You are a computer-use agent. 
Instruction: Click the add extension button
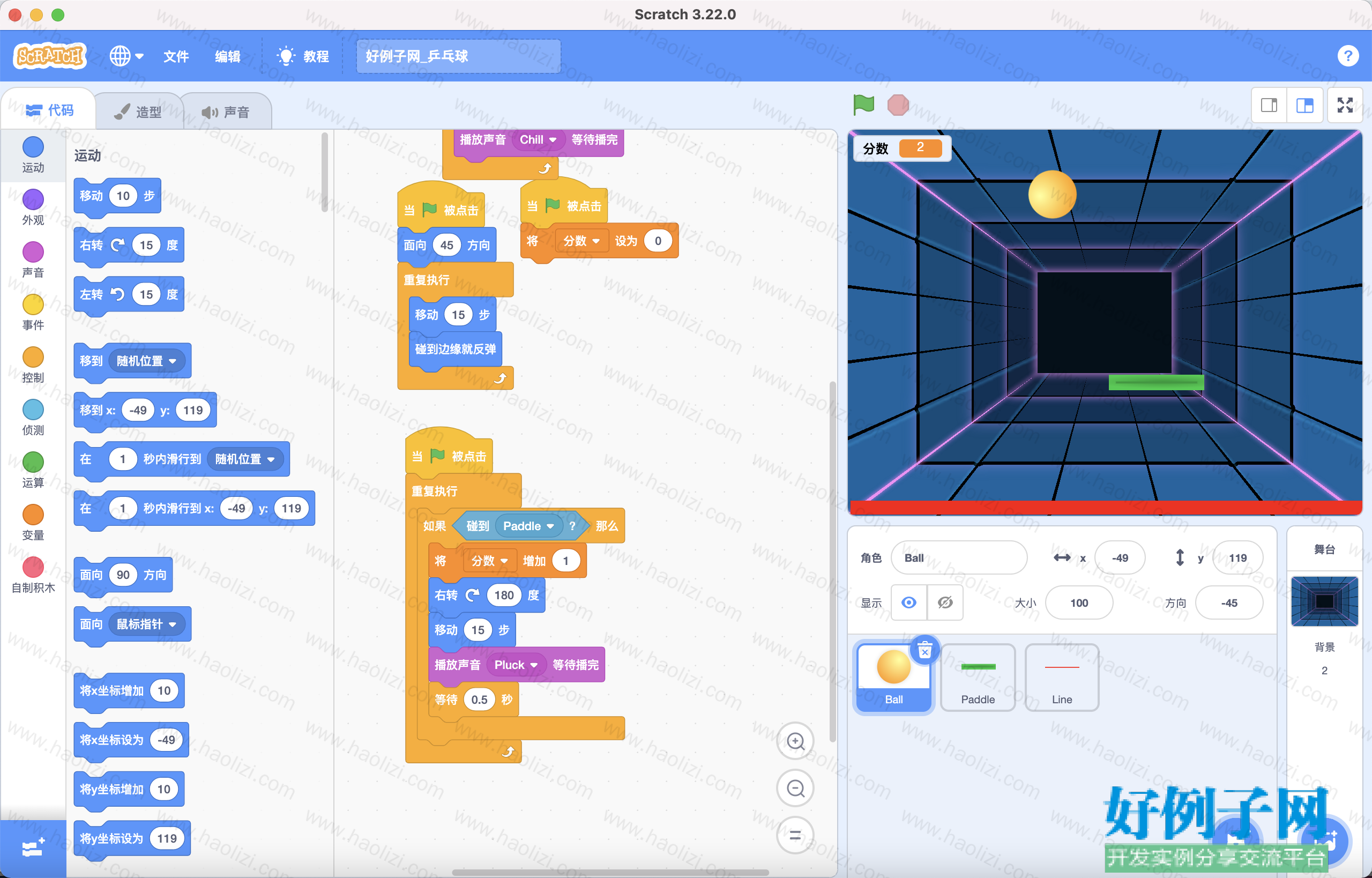33,848
